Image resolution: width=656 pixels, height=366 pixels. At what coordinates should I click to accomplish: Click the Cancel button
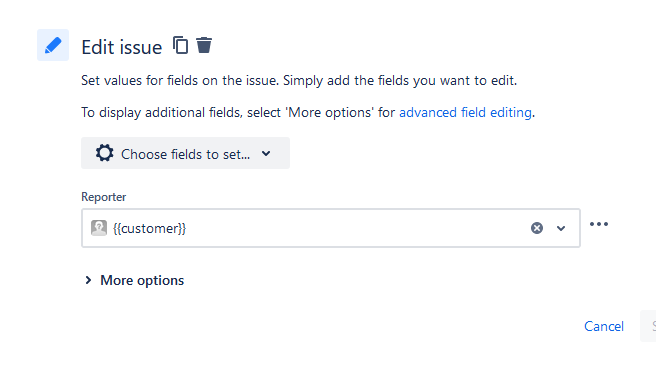[x=604, y=326]
